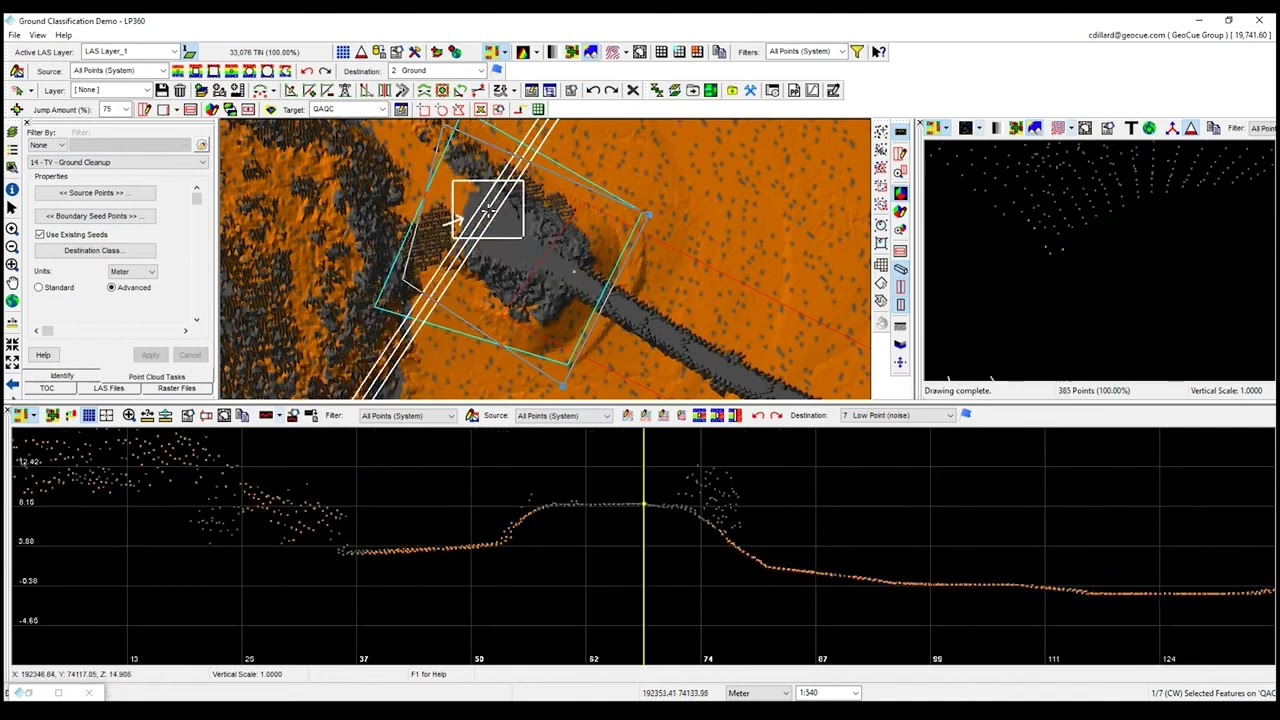Click the zoom in magnifier in left sidebar
Image resolution: width=1280 pixels, height=720 pixels.
12,227
